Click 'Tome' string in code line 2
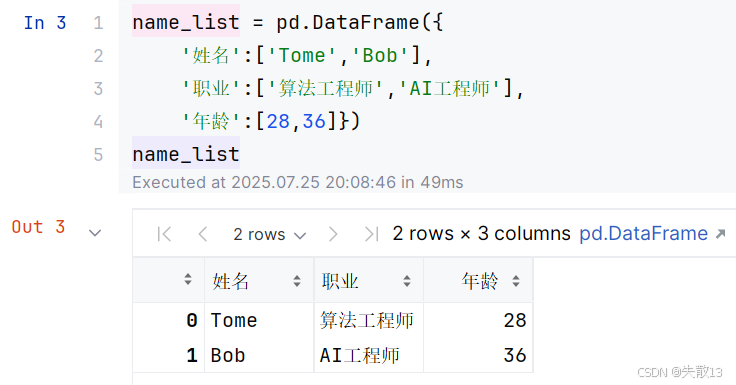This screenshot has width=736, height=385. click(302, 55)
